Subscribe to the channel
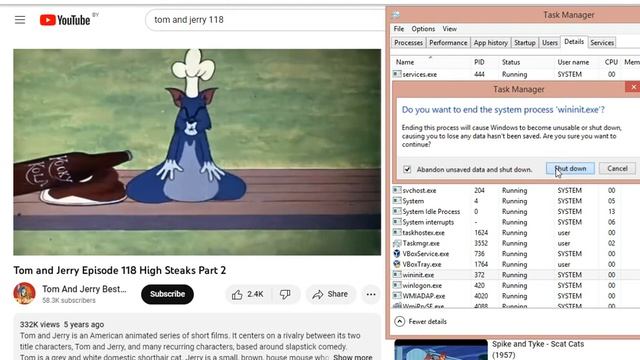 coord(167,294)
